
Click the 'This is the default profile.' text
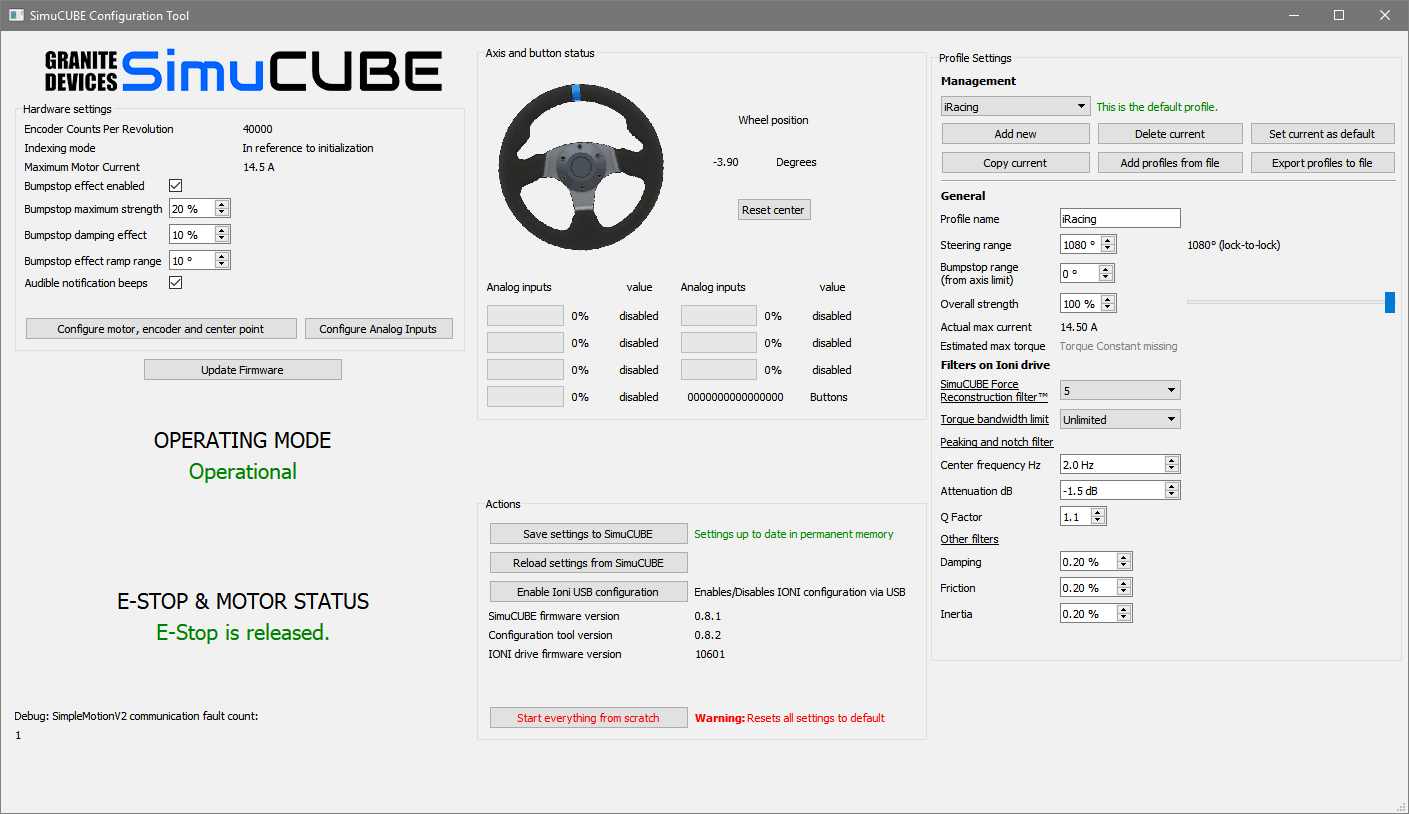pos(1157,107)
